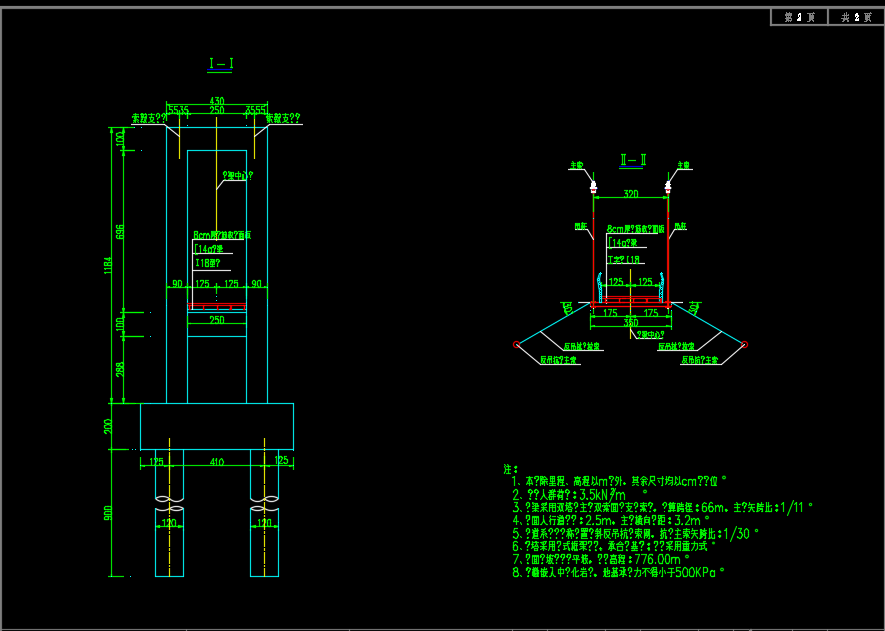Click the I—I section title

coord(221,64)
